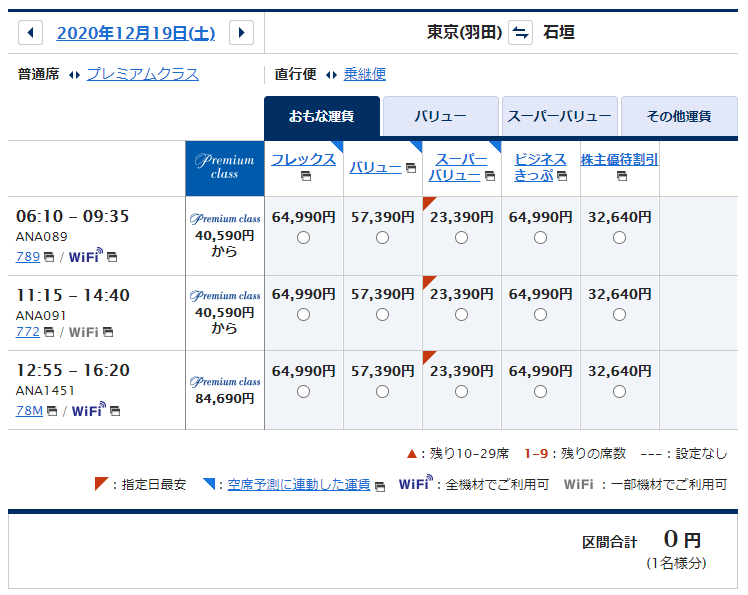Open aircraft popup icon beside 772

click(x=49, y=332)
